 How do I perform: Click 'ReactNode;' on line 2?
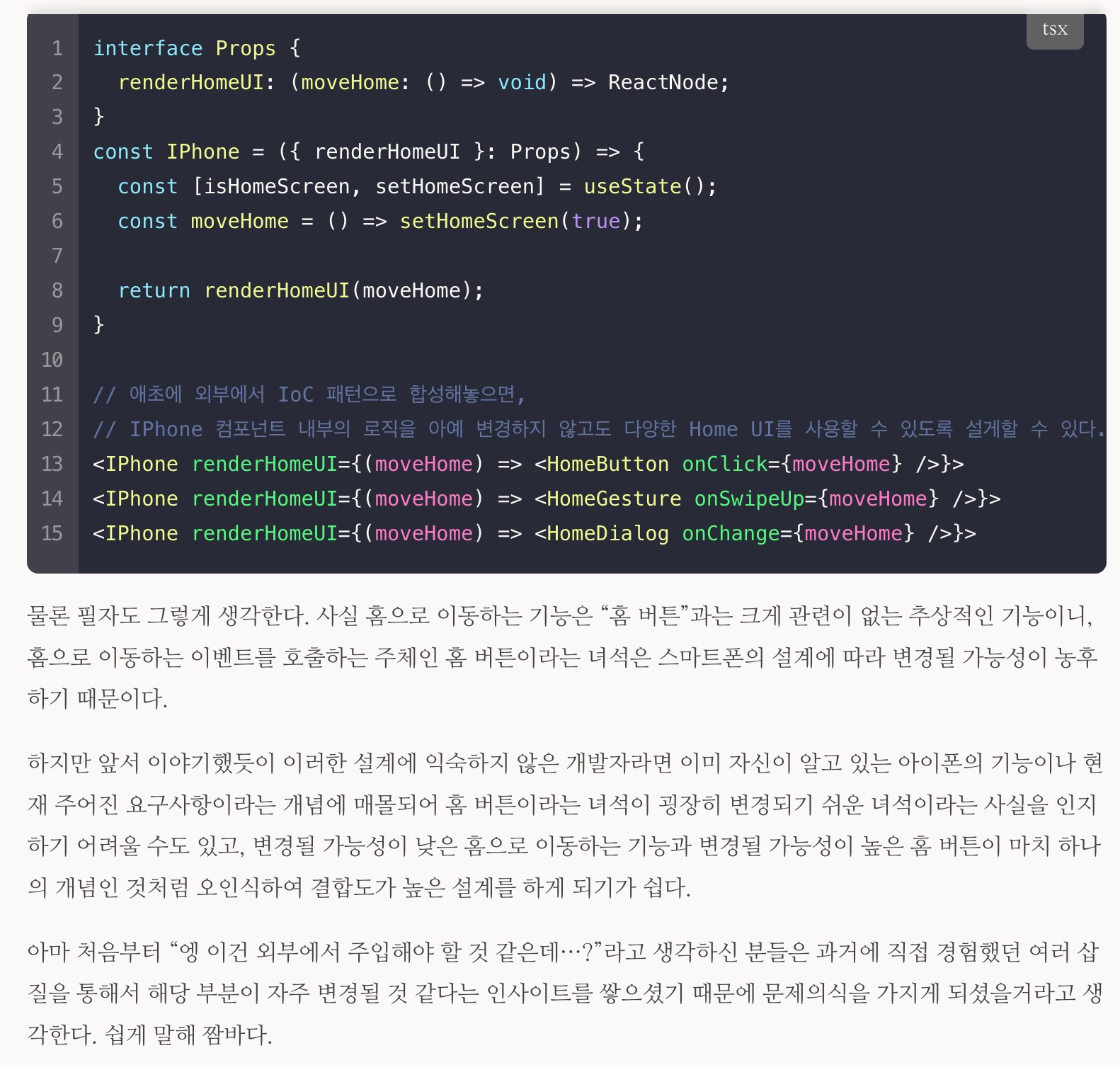point(668,82)
